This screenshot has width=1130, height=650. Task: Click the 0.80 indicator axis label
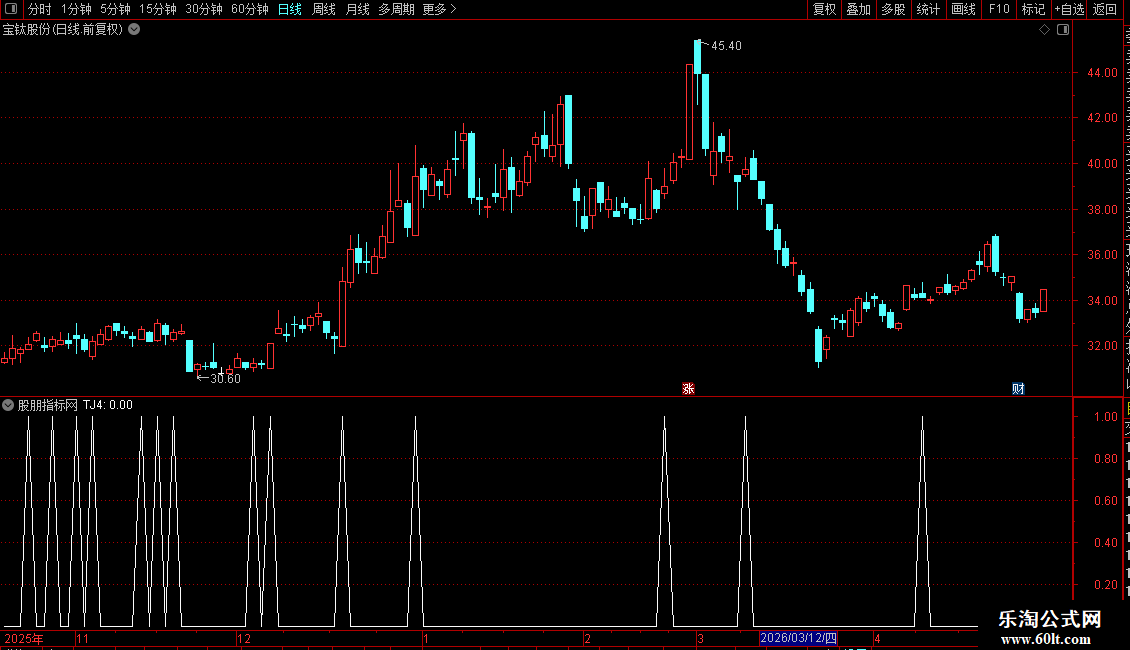click(1105, 458)
